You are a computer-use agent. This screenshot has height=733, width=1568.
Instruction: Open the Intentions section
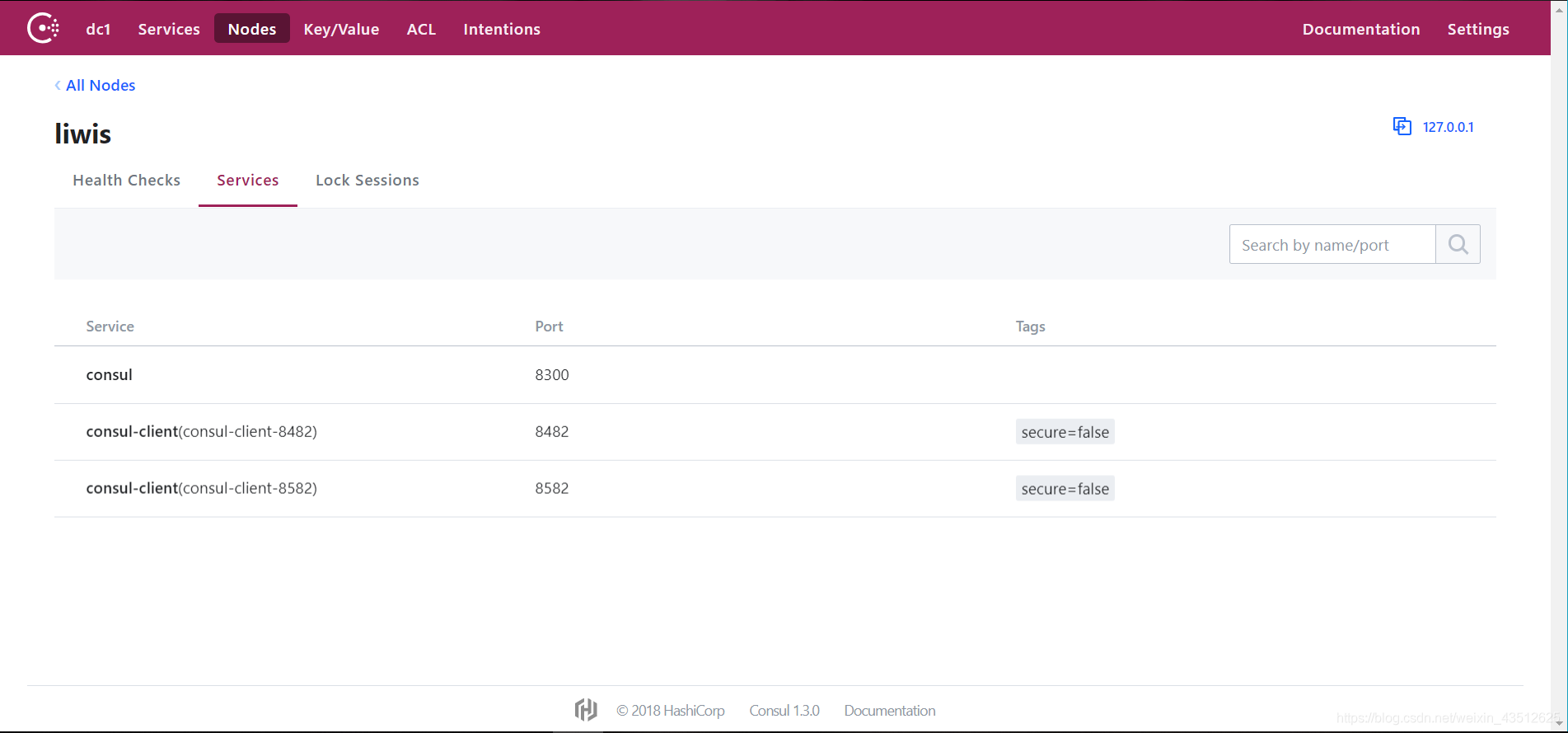click(502, 29)
